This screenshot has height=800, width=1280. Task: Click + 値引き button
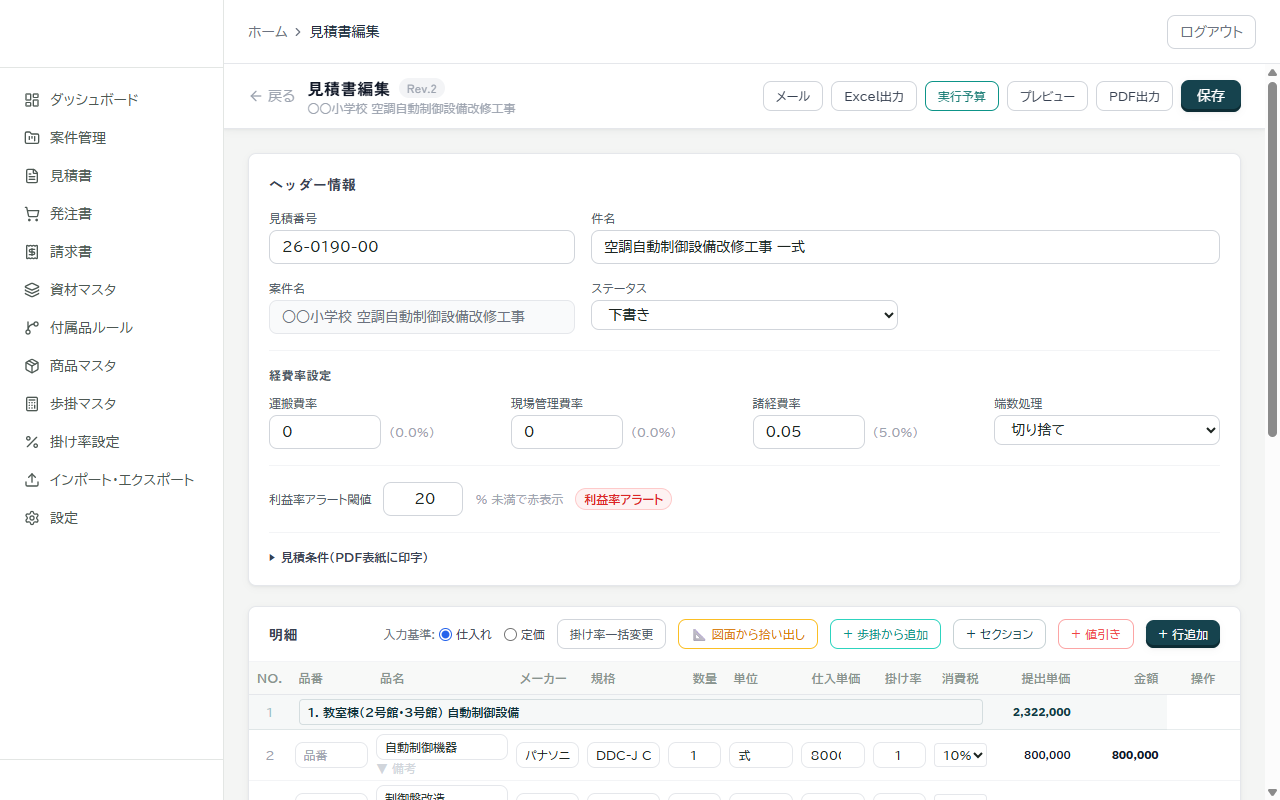click(x=1096, y=634)
